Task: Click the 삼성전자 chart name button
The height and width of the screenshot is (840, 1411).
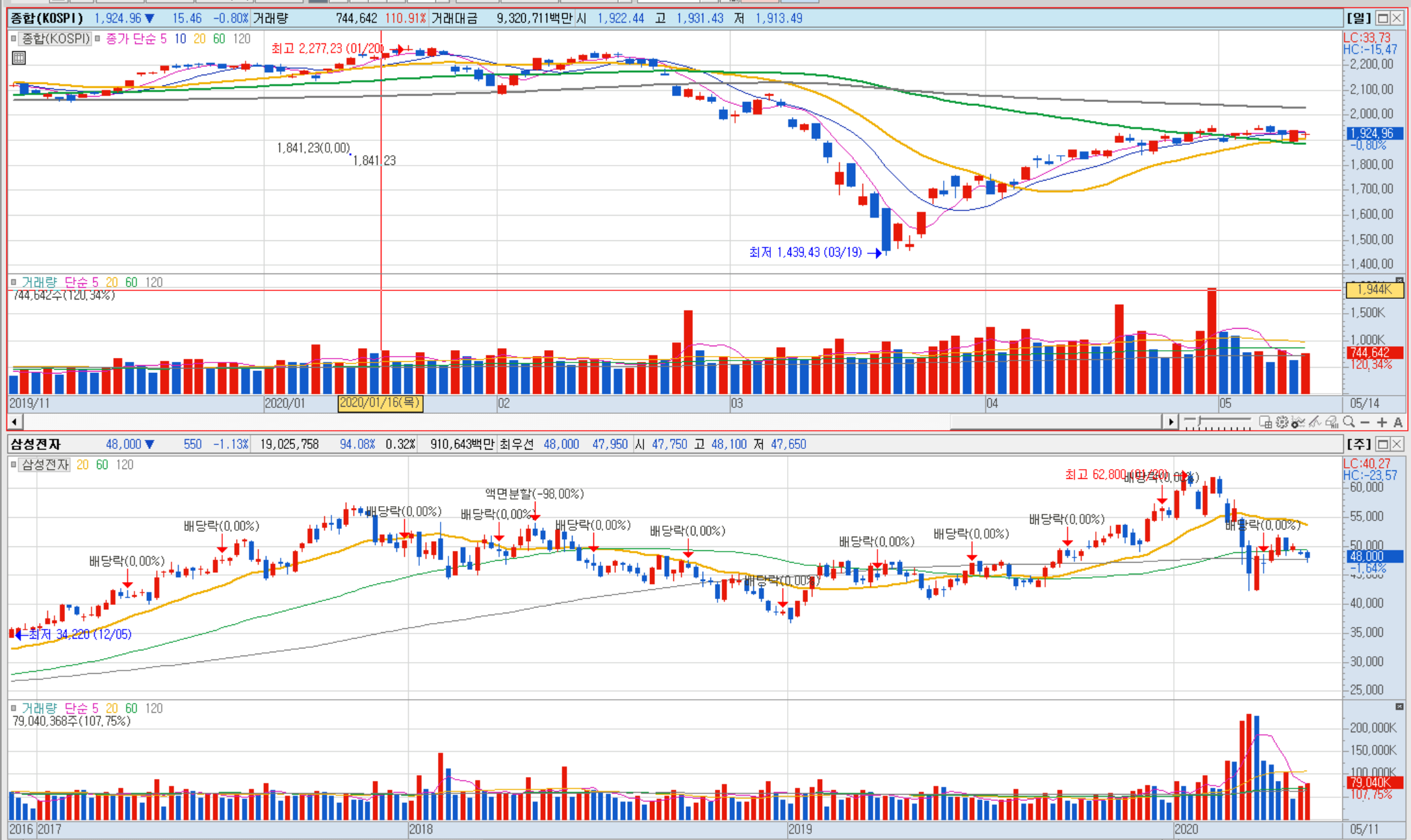Action: pos(44,465)
